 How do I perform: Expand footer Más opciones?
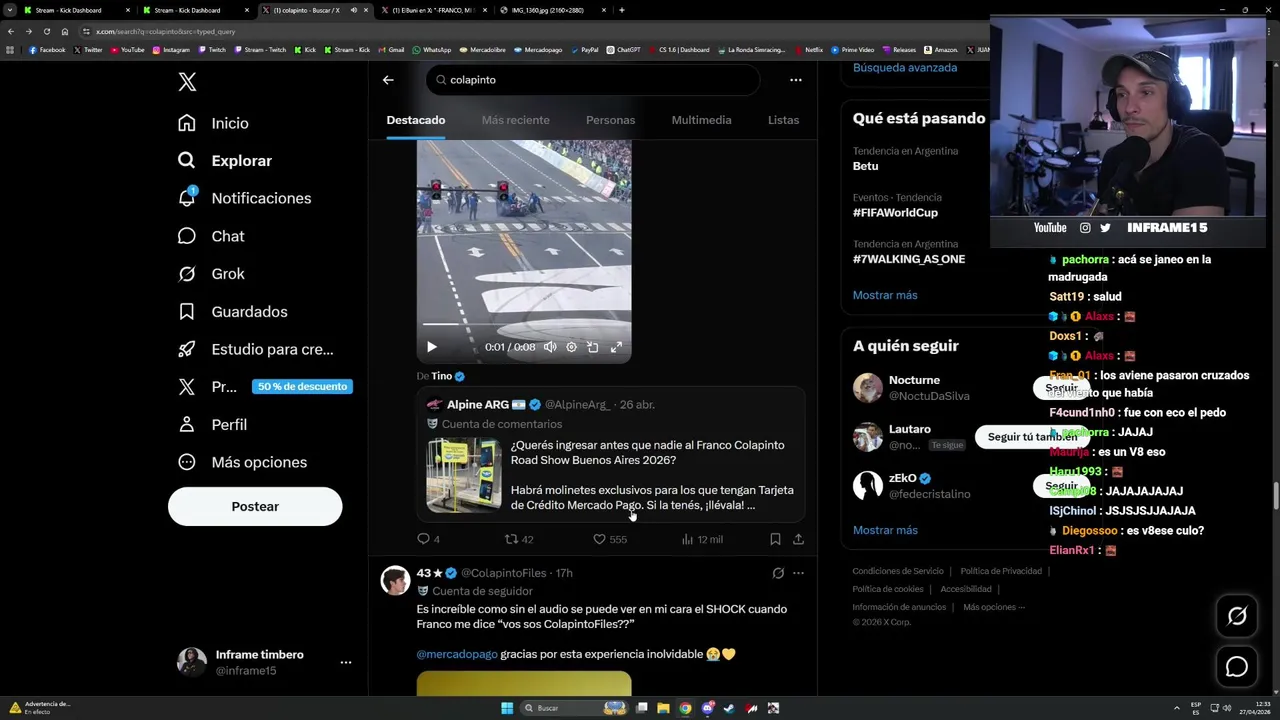(993, 607)
